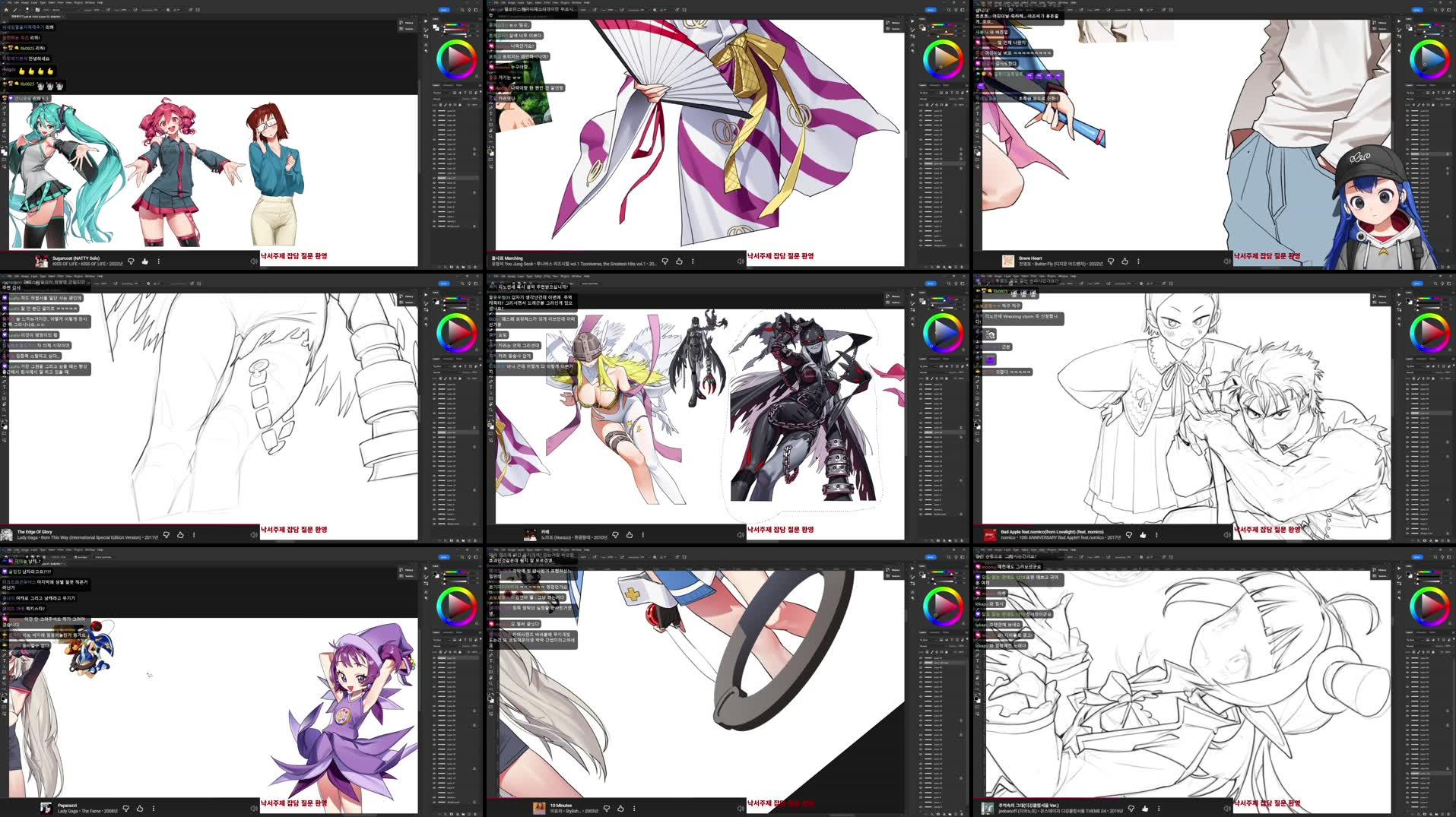Like the Bad Apple feat.nomico track

[x=1143, y=534]
